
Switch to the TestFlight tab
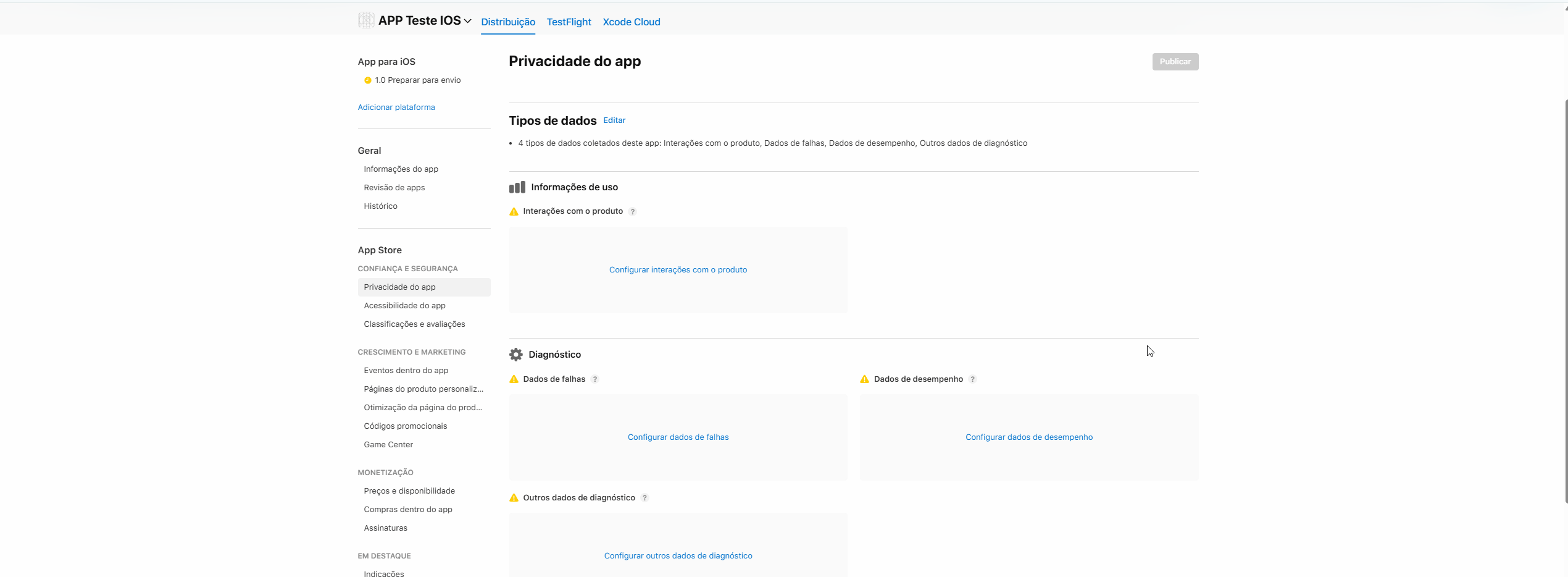[x=569, y=22]
